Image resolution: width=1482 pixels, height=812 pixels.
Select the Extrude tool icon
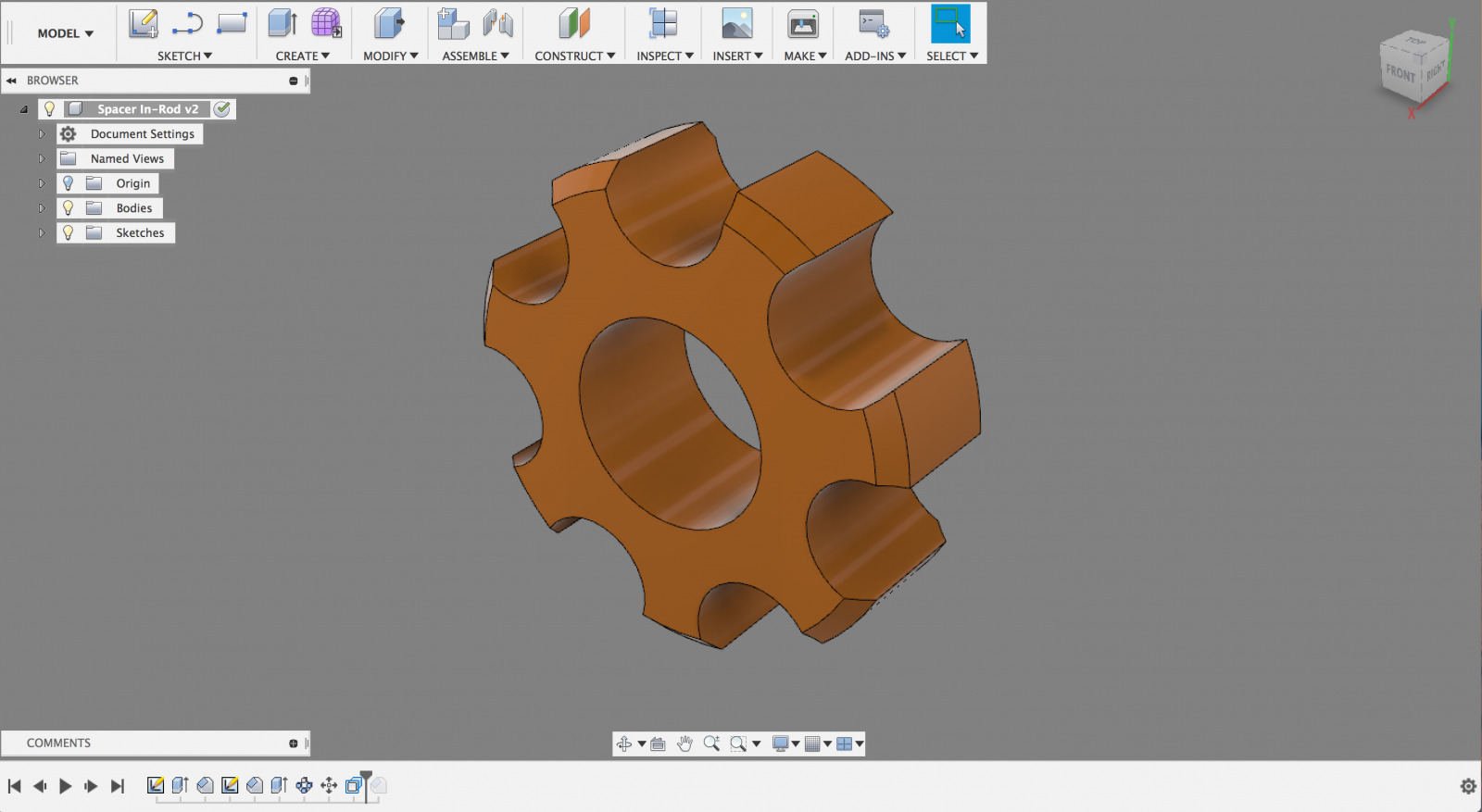pos(283,23)
